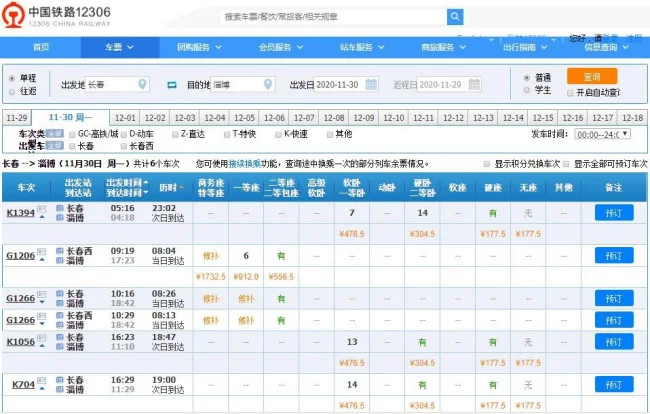Select the 全部 button for 车次类型
Screen dimensions: 650x414
coord(55,133)
